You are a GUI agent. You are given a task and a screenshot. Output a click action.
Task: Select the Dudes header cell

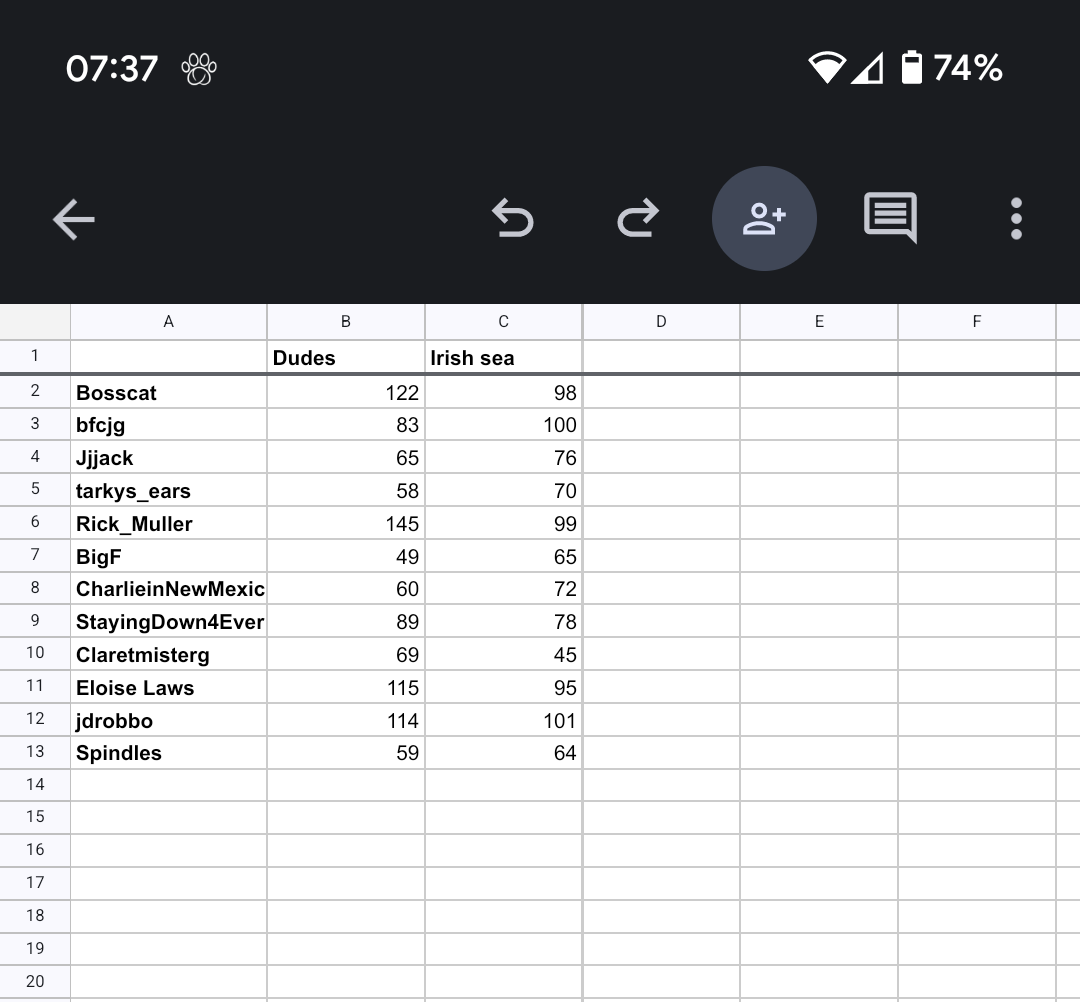point(345,357)
